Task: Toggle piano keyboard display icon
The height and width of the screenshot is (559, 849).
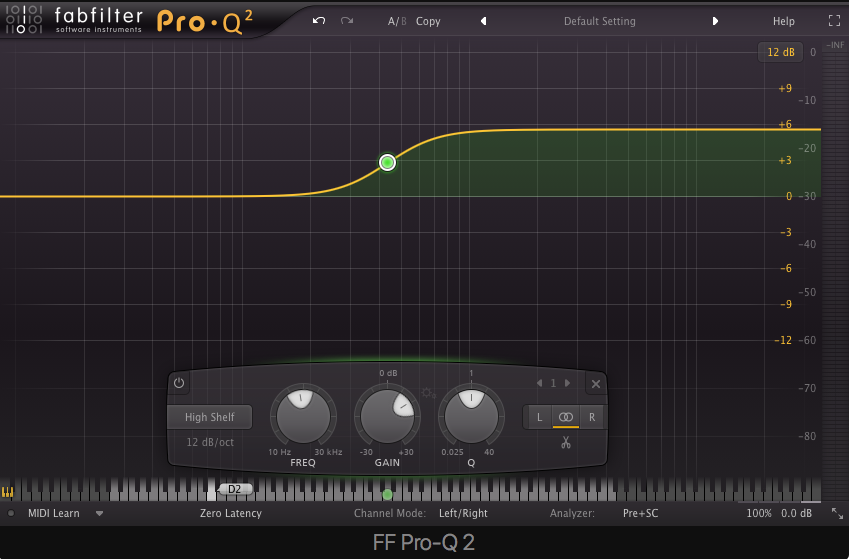Action: (x=7, y=492)
